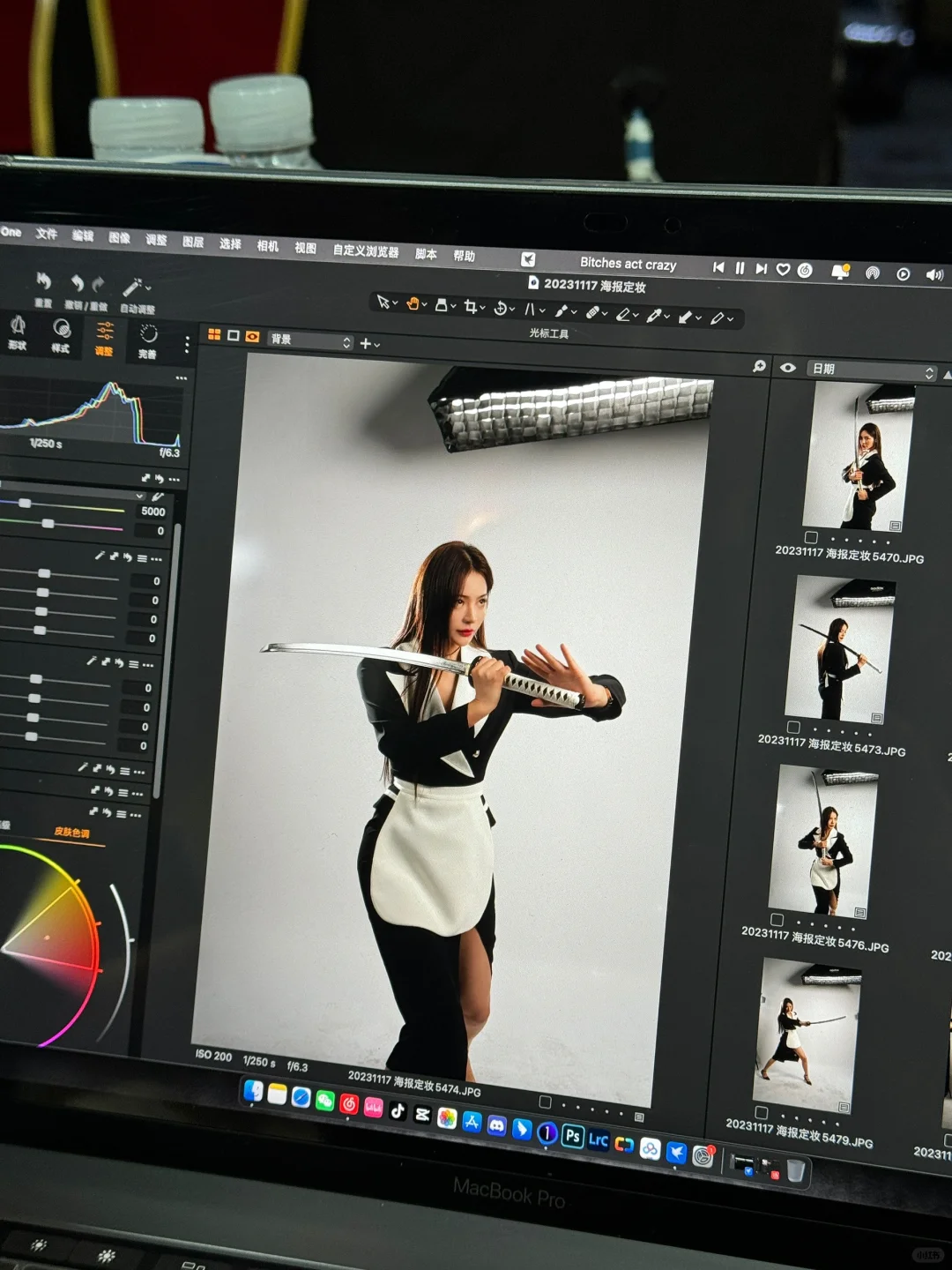Select the crop tool
The height and width of the screenshot is (1270, 952).
(470, 307)
